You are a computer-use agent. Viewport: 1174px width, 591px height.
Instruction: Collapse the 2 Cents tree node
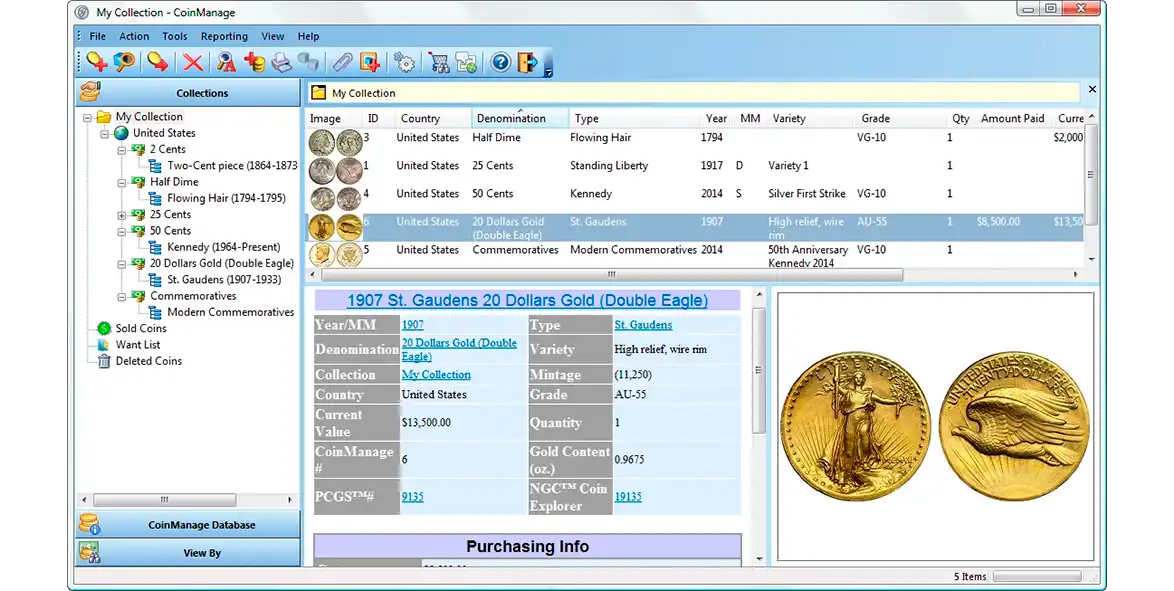121,150
